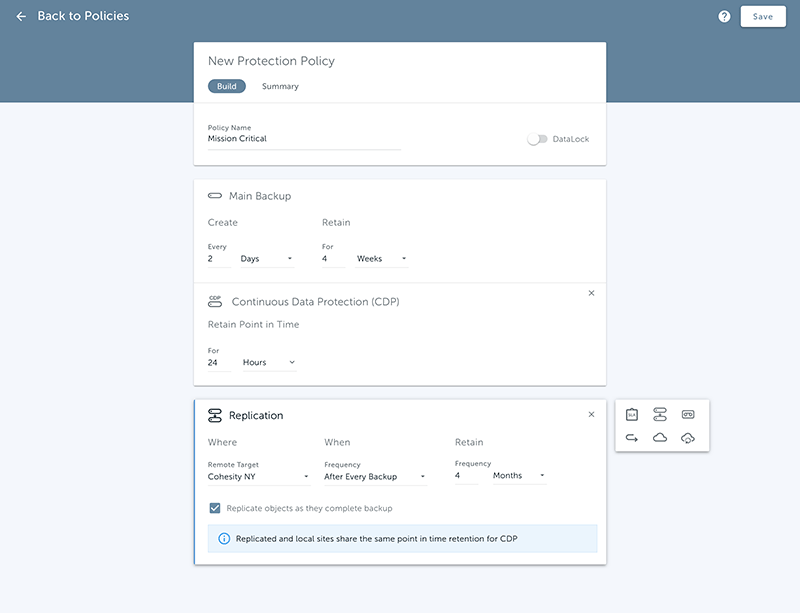Click the tape archive icon in the palette

(x=688, y=414)
